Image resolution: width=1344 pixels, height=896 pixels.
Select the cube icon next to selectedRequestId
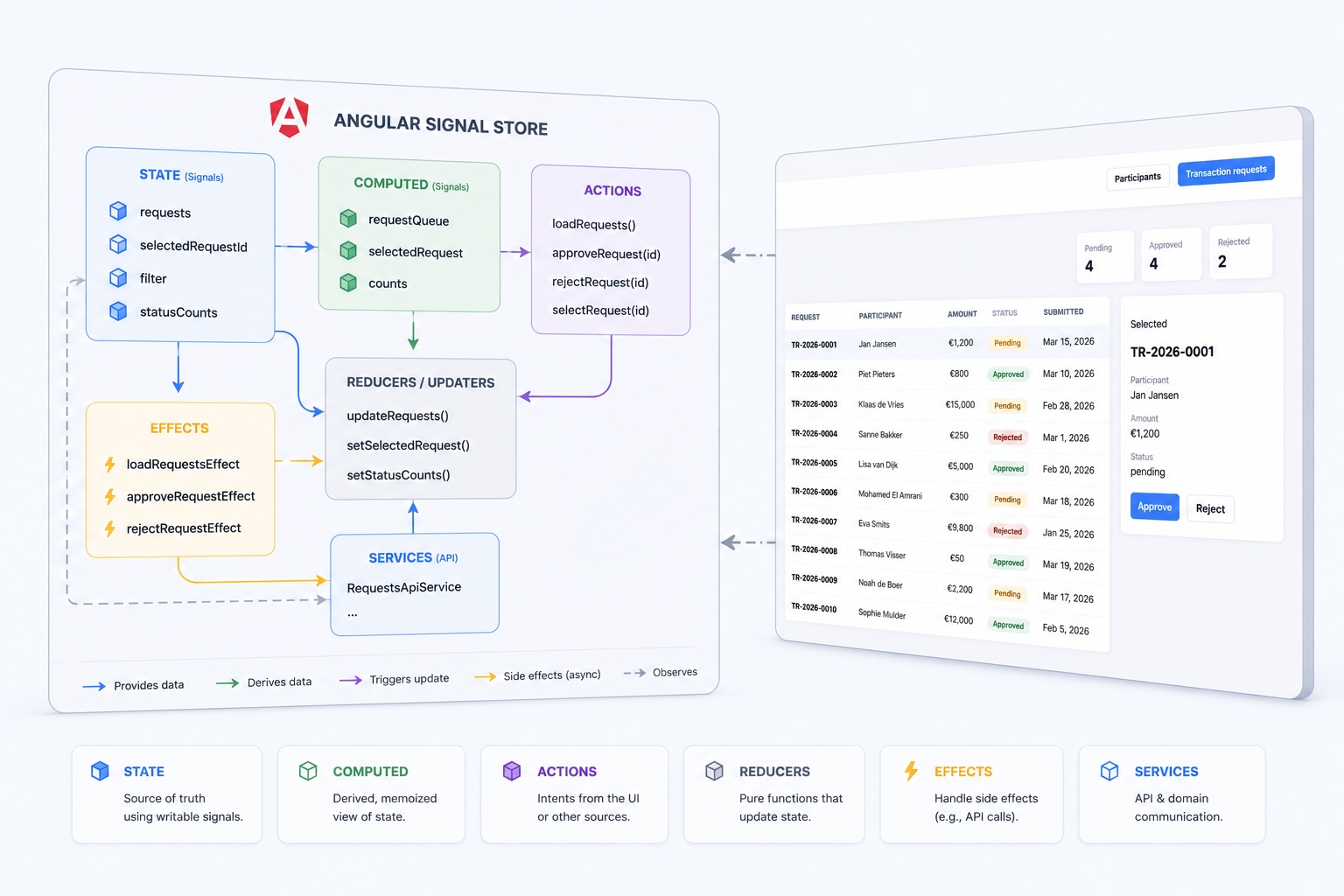(x=118, y=244)
